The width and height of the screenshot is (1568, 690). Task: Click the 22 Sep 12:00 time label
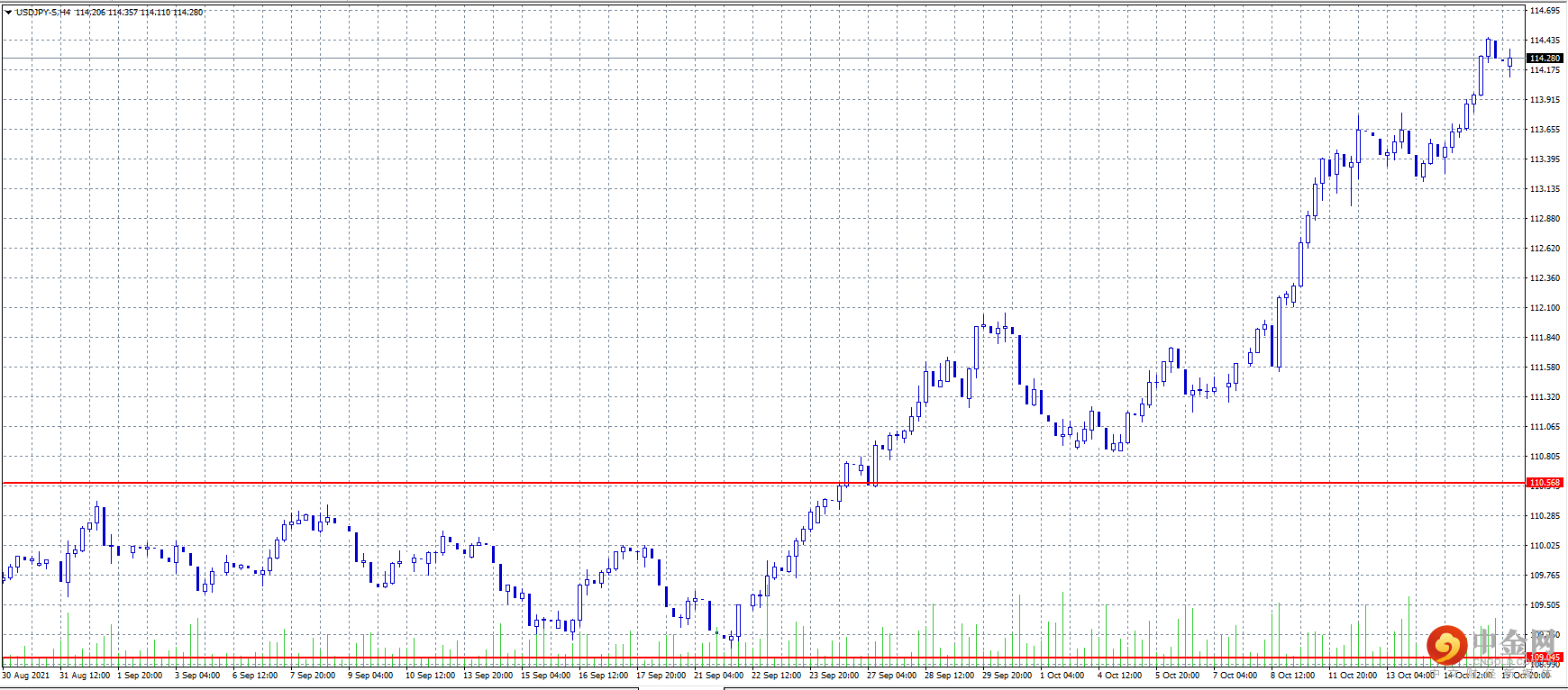coord(777,676)
